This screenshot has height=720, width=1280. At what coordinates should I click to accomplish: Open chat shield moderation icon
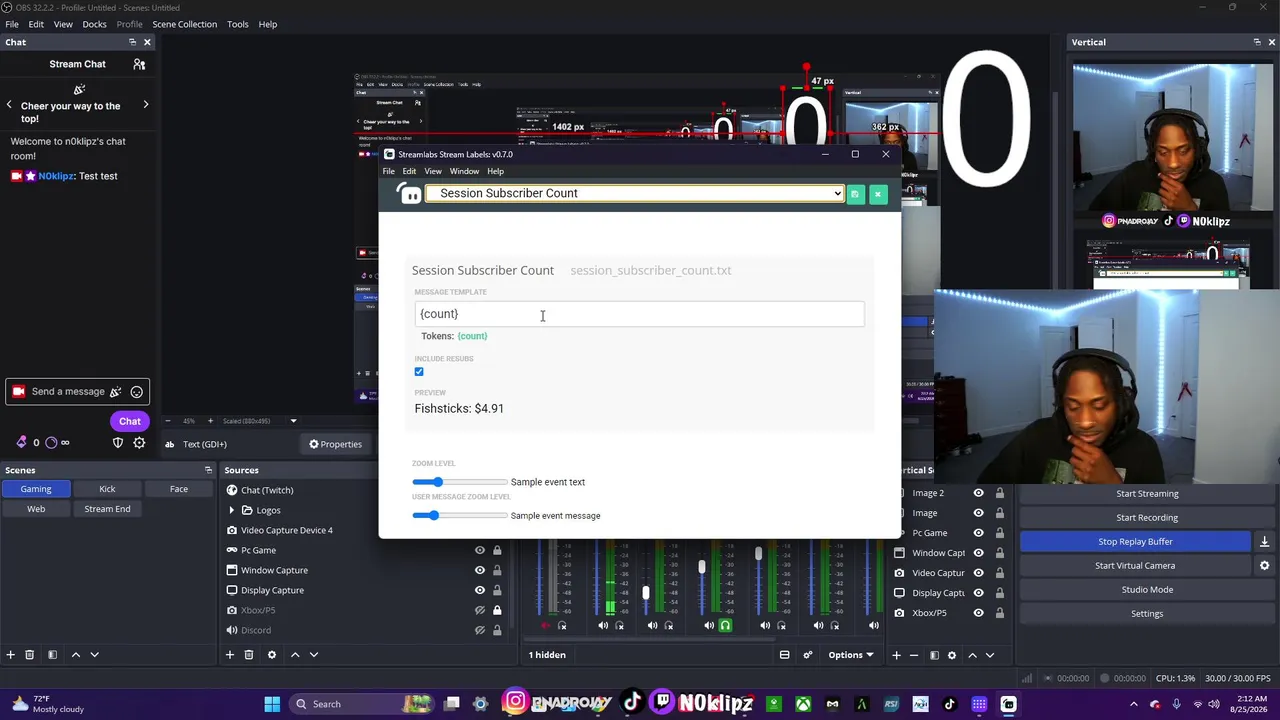point(118,443)
